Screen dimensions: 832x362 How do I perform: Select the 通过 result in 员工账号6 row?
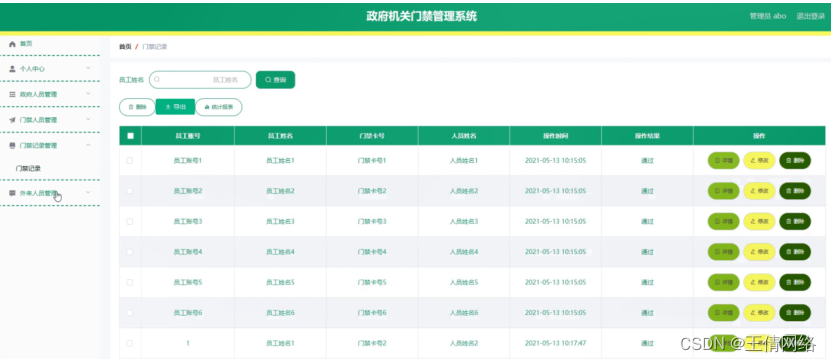pyautogui.click(x=647, y=313)
